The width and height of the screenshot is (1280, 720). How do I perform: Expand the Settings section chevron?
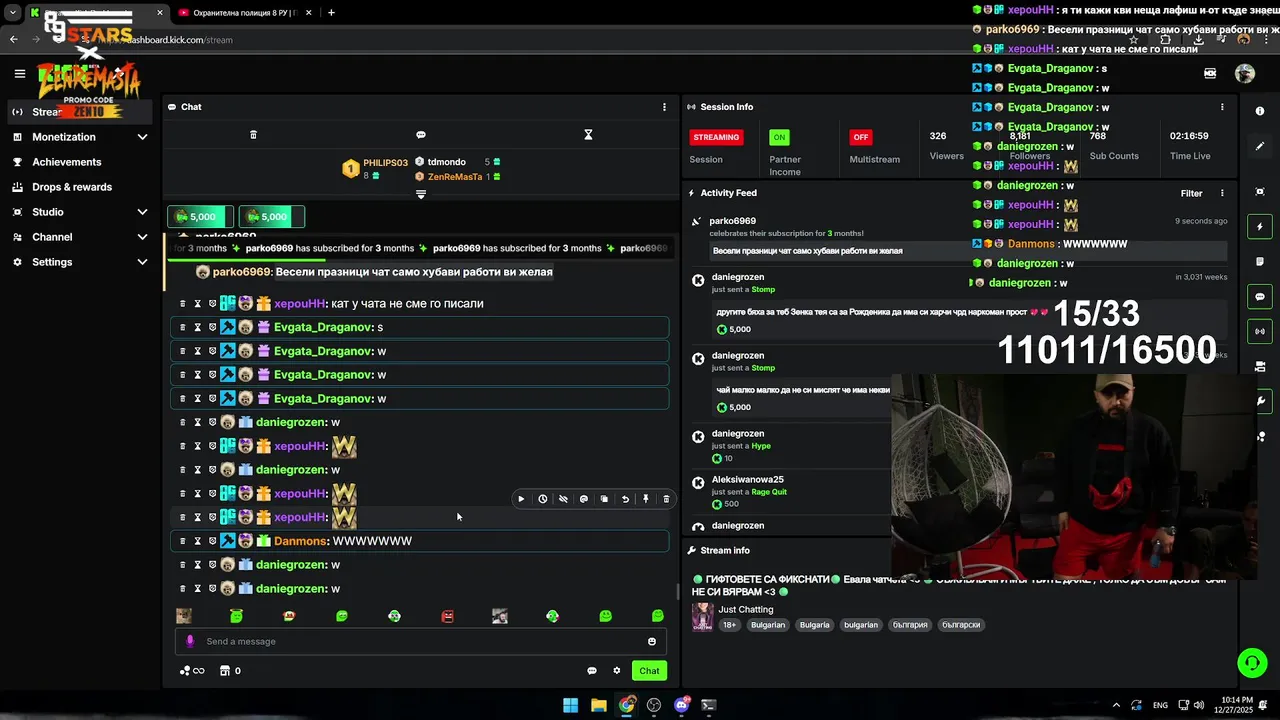142,262
